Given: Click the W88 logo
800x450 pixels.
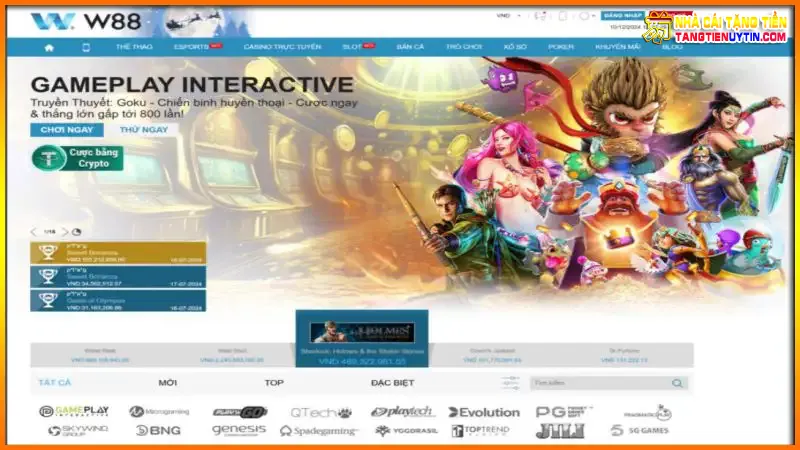Looking at the screenshot, I should click(85, 21).
